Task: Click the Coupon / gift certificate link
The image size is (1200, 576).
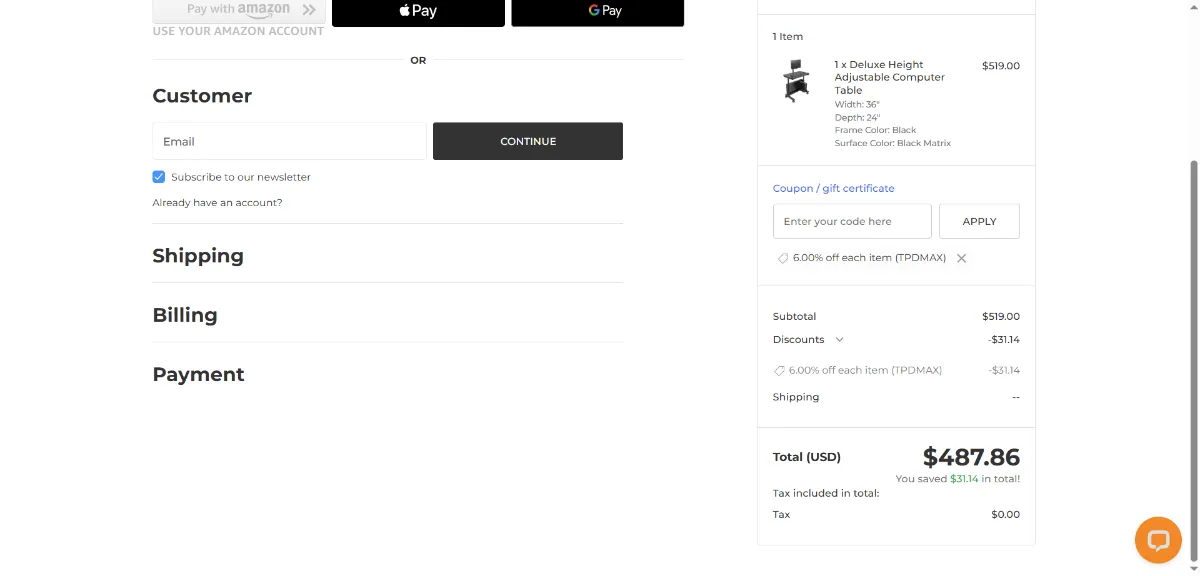Action: click(834, 188)
